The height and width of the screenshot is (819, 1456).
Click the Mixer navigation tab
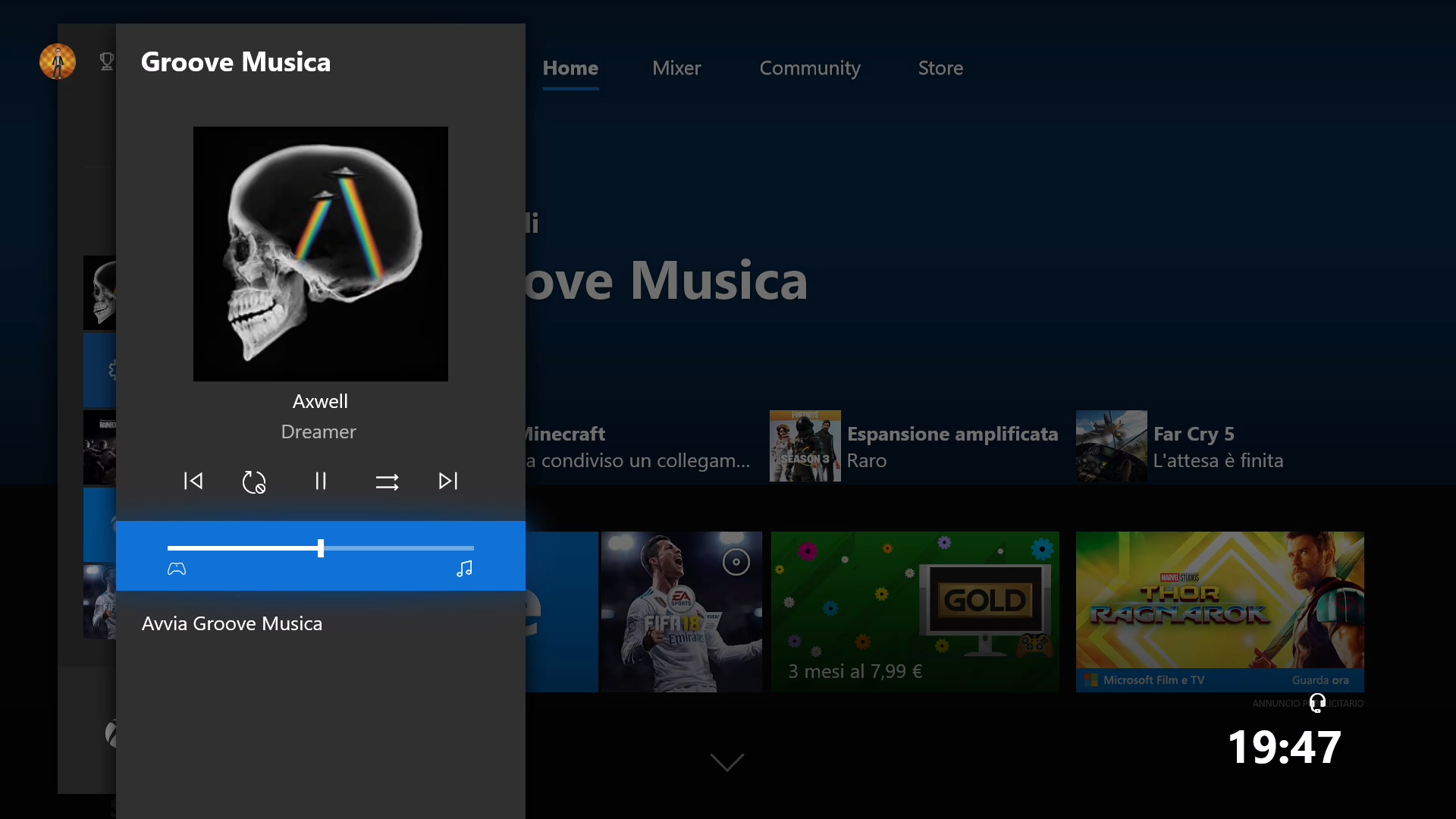click(x=676, y=67)
